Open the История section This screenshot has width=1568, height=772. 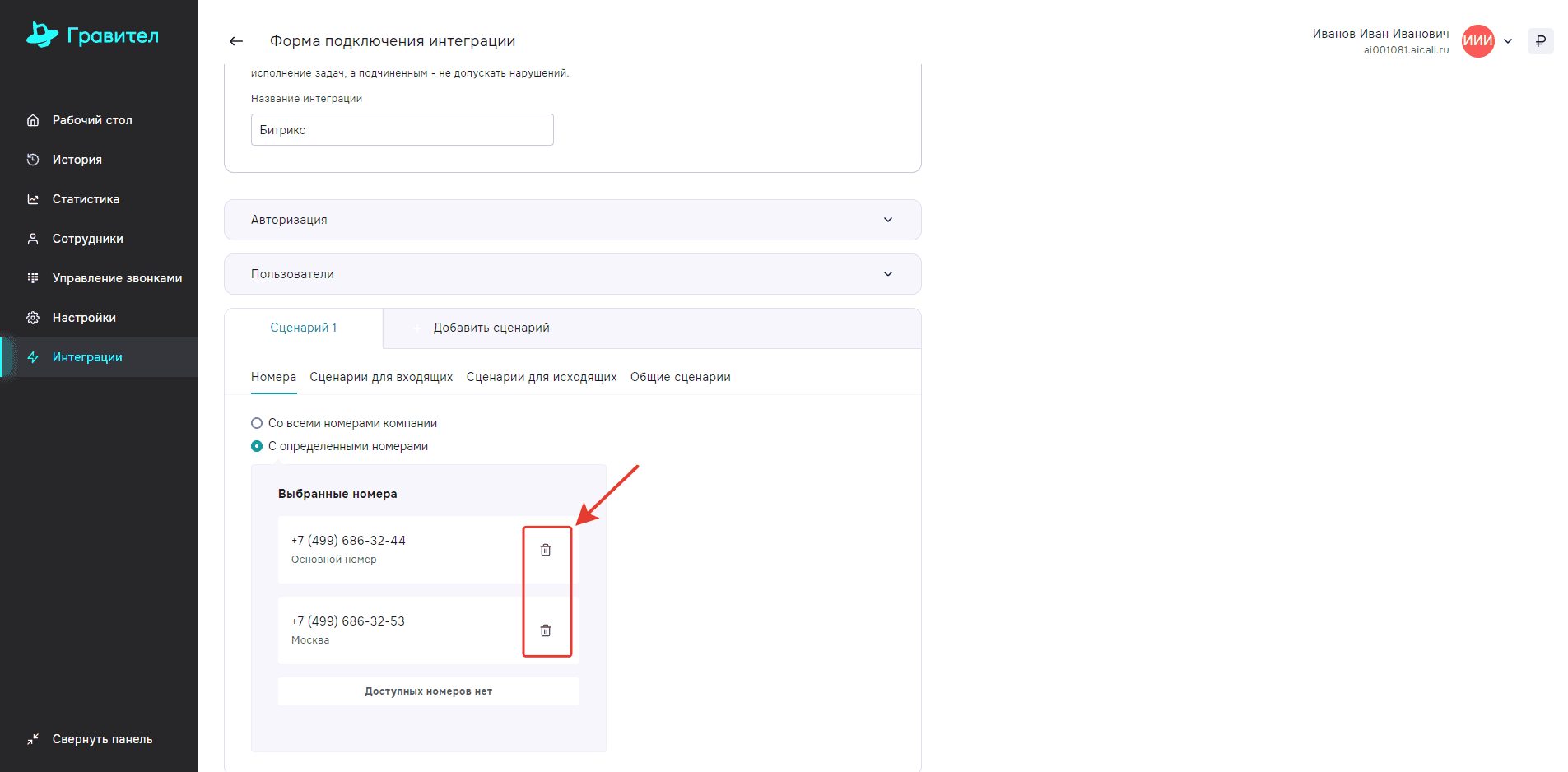tap(77, 160)
